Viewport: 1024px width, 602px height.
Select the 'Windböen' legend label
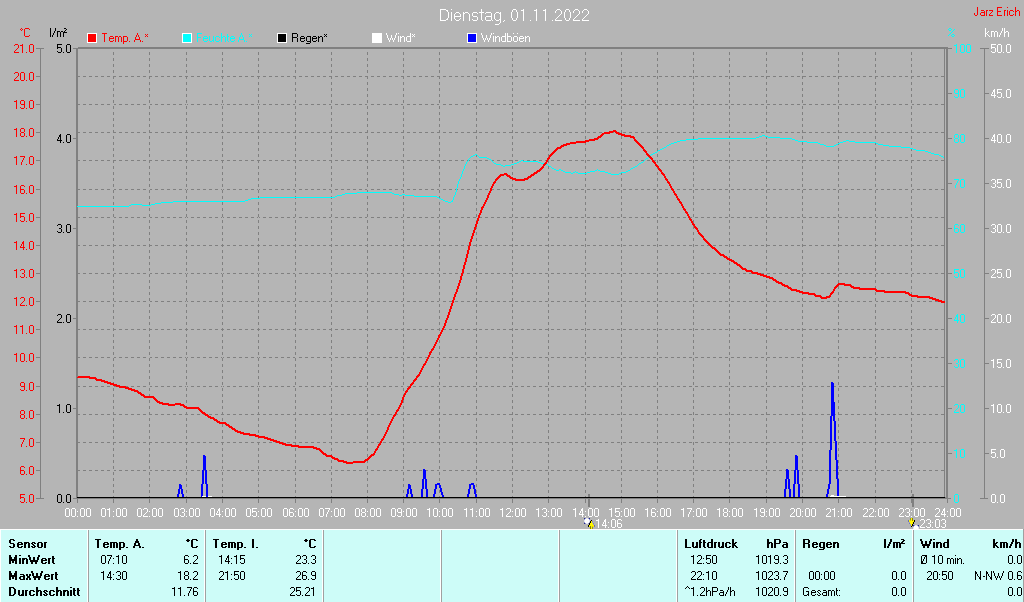coord(505,39)
